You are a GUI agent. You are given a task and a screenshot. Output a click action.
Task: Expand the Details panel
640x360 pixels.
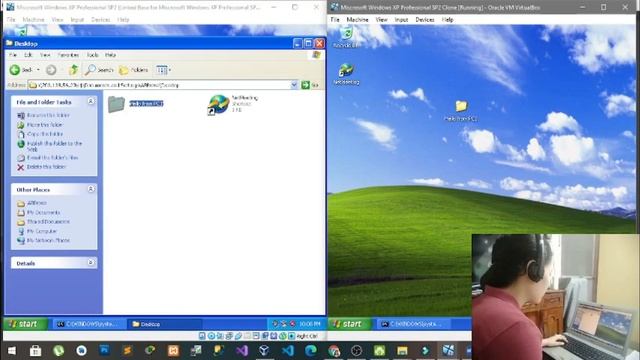pyautogui.click(x=91, y=262)
